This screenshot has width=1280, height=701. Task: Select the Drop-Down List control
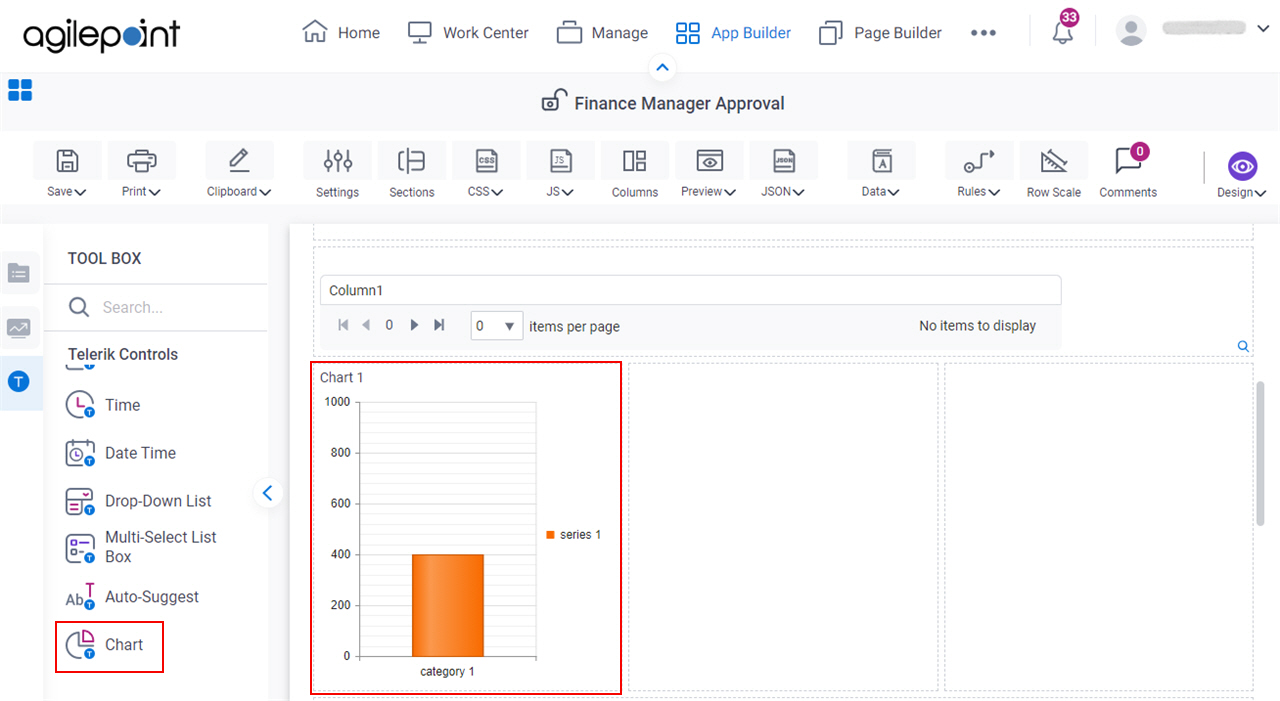139,501
